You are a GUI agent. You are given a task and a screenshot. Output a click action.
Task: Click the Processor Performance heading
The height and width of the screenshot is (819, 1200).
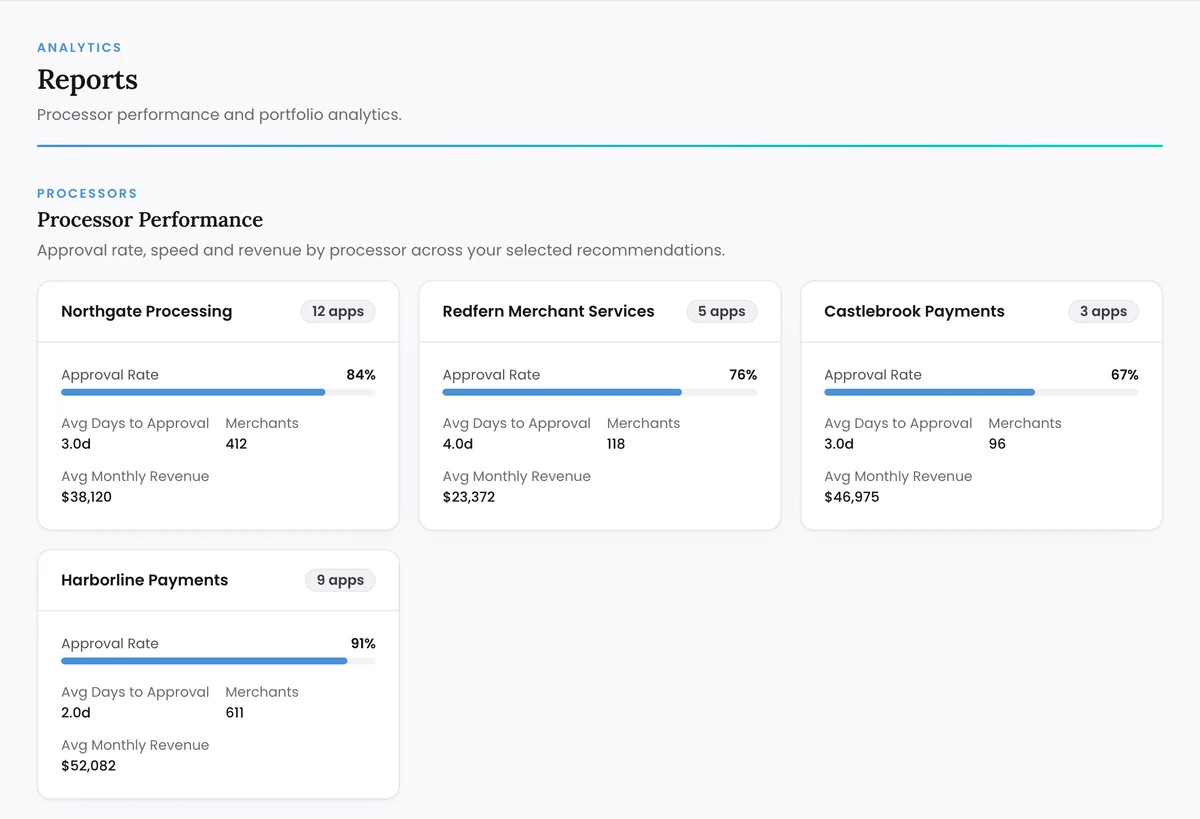(150, 220)
